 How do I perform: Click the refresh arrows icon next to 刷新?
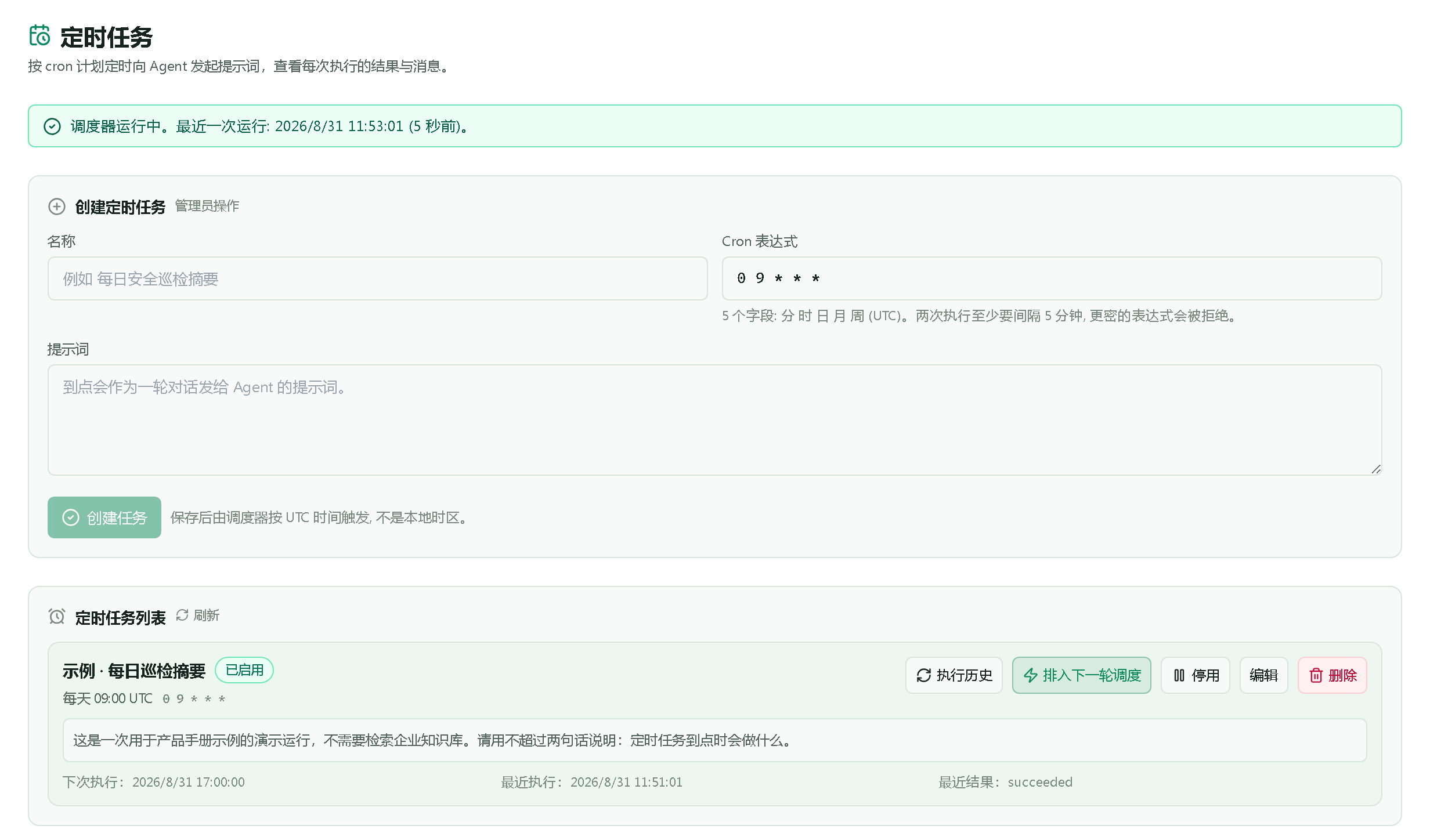182,615
